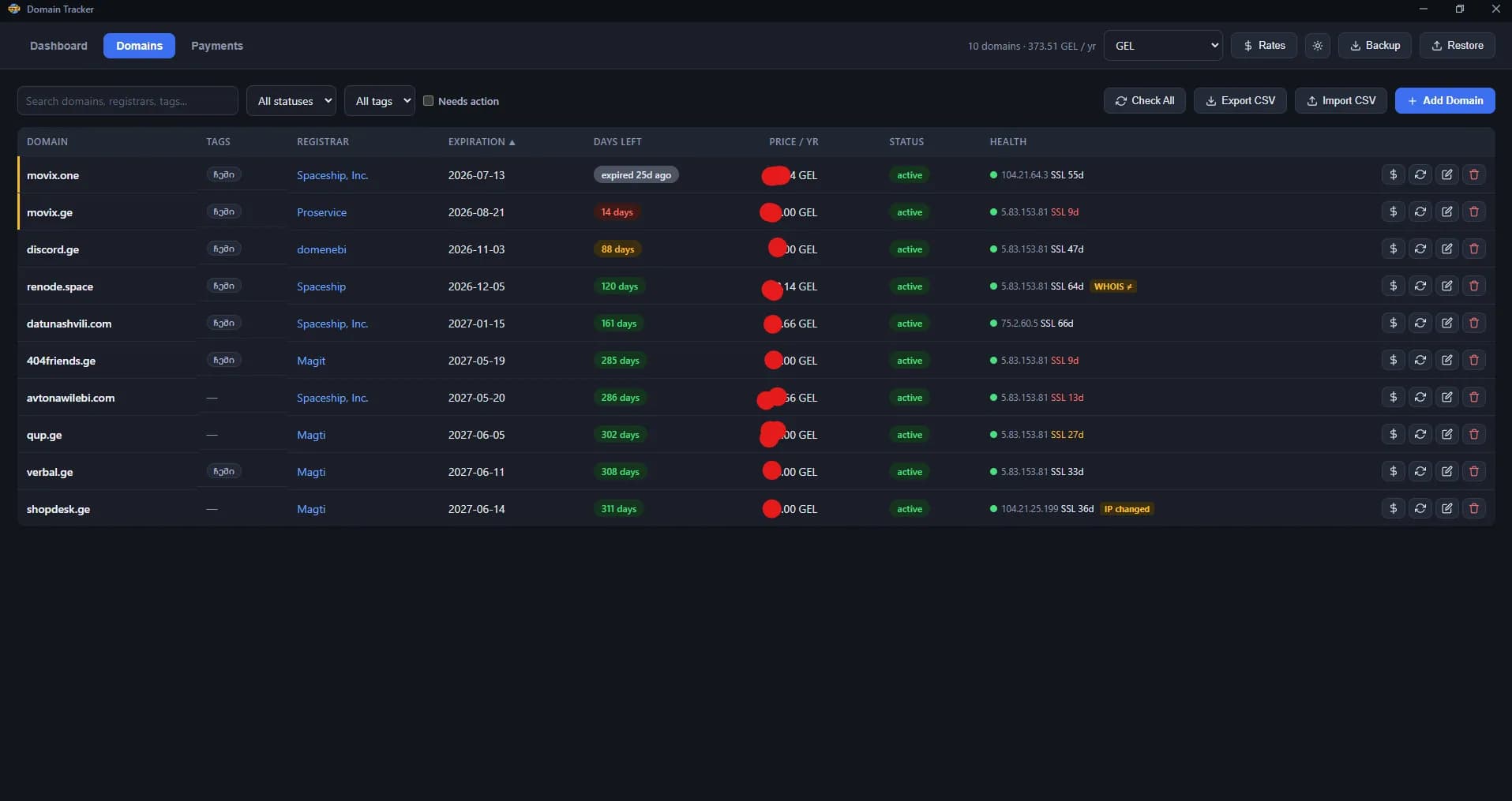
Task: Open the Proservice registrar link
Action: (321, 212)
